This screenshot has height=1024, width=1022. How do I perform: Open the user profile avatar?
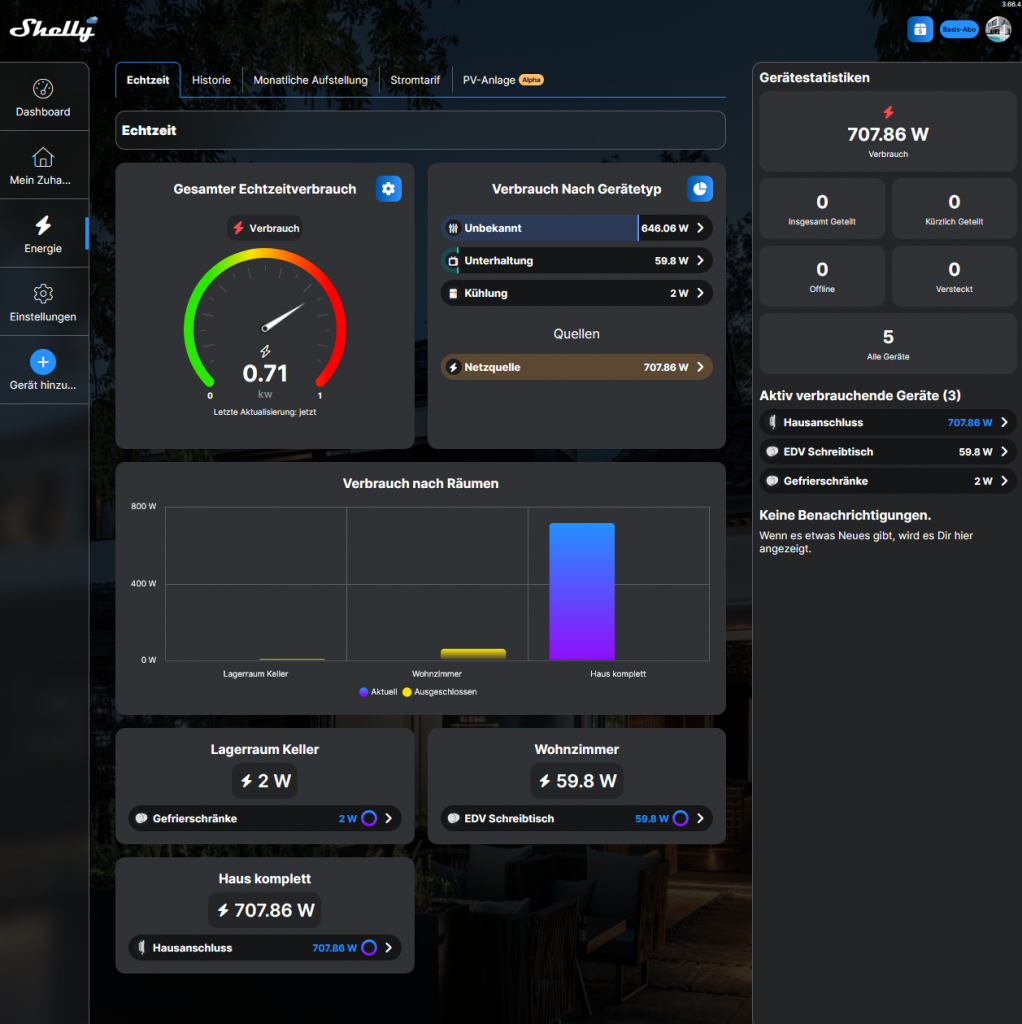[x=997, y=29]
